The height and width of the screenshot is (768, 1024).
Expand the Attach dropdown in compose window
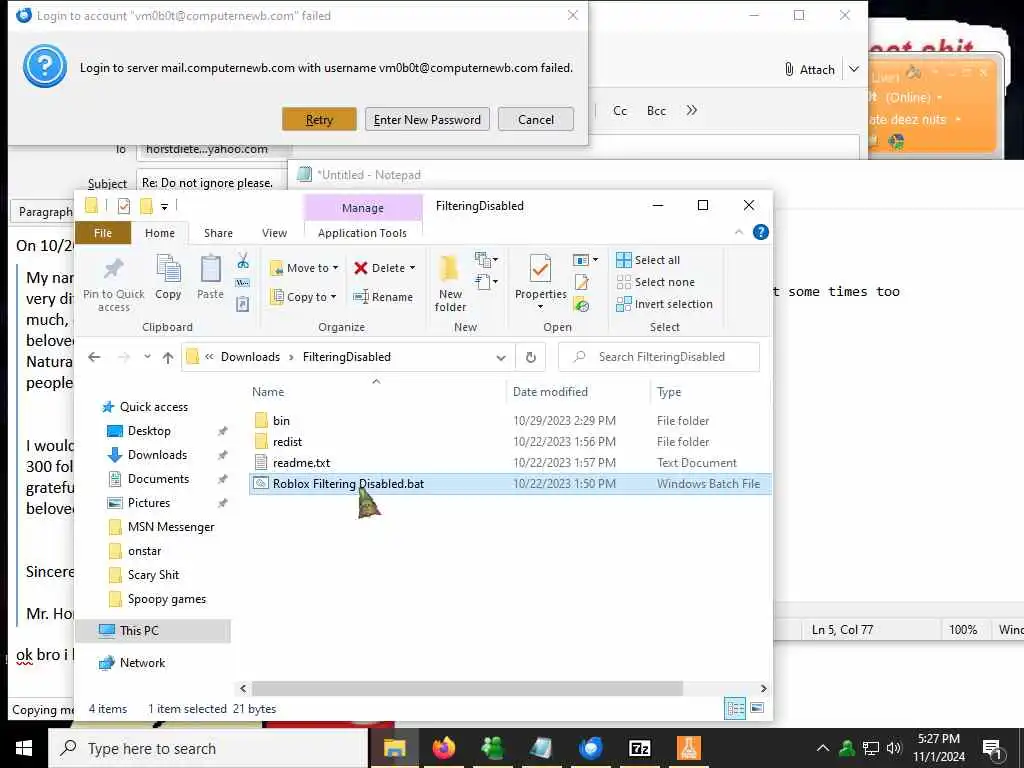pos(854,69)
